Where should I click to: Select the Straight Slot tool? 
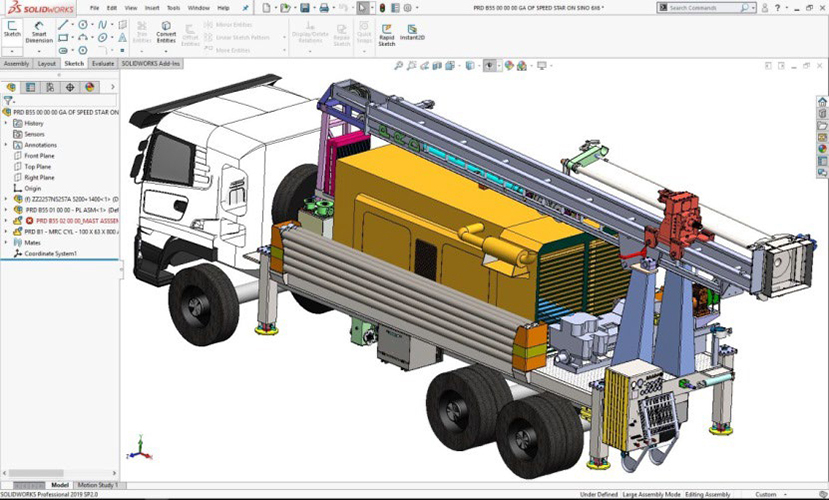(63, 50)
